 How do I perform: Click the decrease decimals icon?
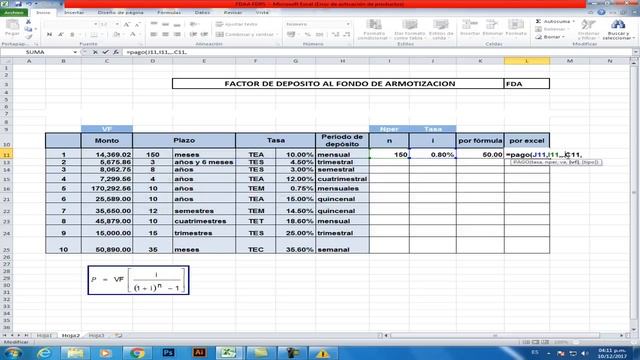[x=347, y=35]
